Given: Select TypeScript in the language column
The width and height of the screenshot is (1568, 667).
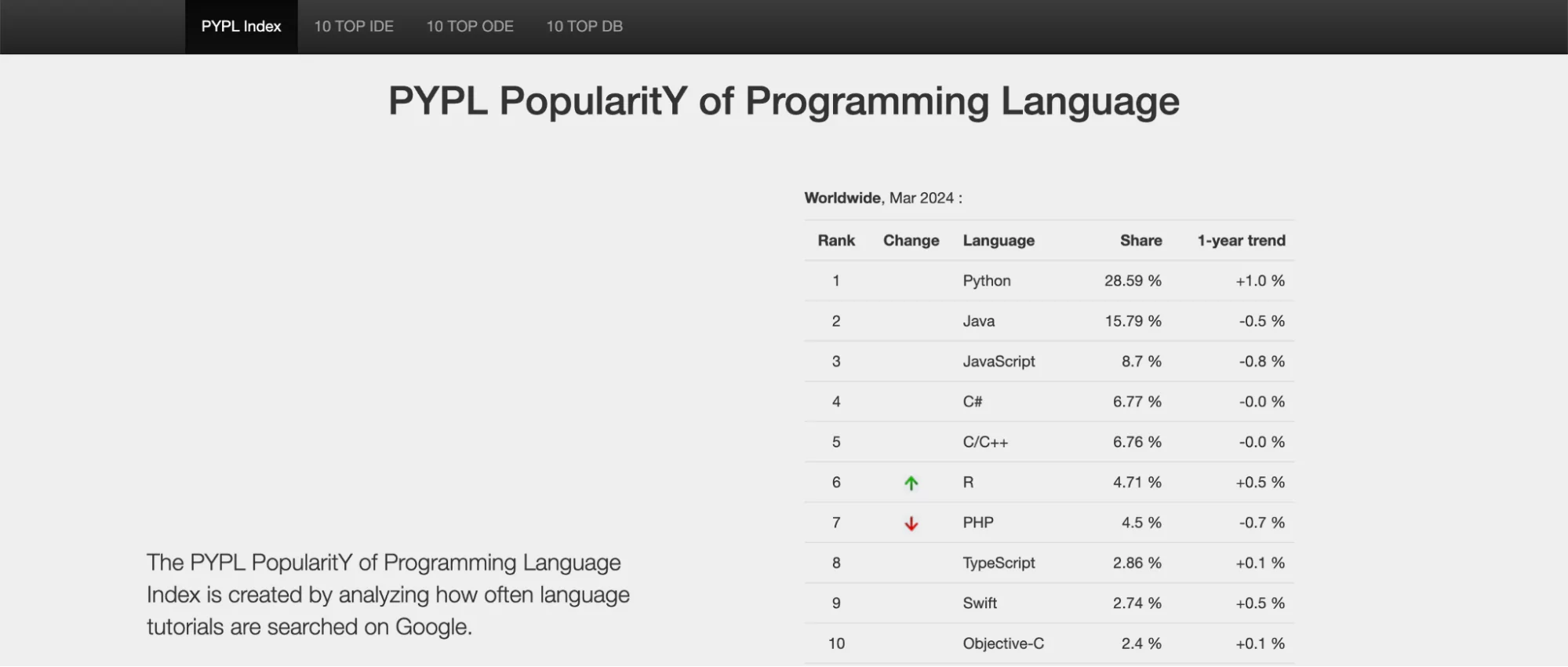Looking at the screenshot, I should 999,563.
